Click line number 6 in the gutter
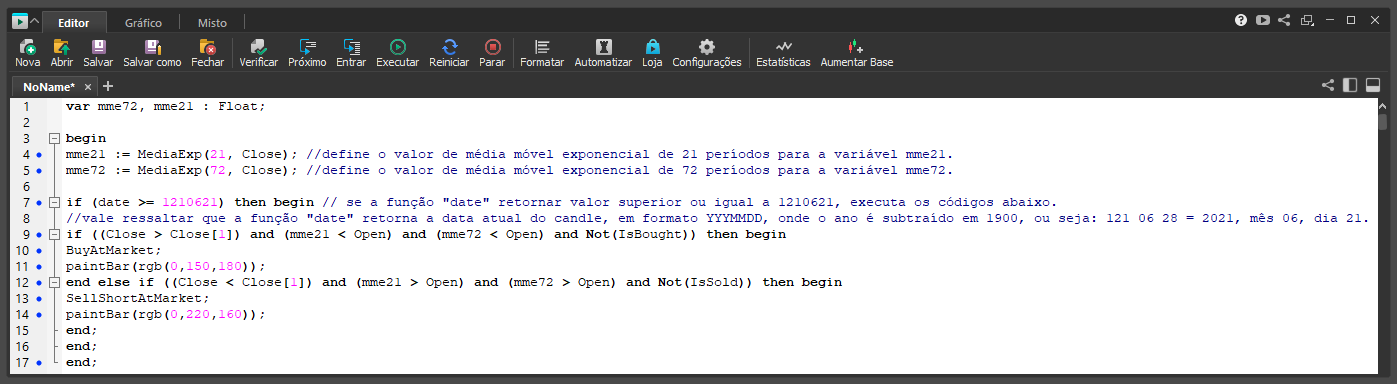The height and width of the screenshot is (384, 1397). tap(26, 186)
